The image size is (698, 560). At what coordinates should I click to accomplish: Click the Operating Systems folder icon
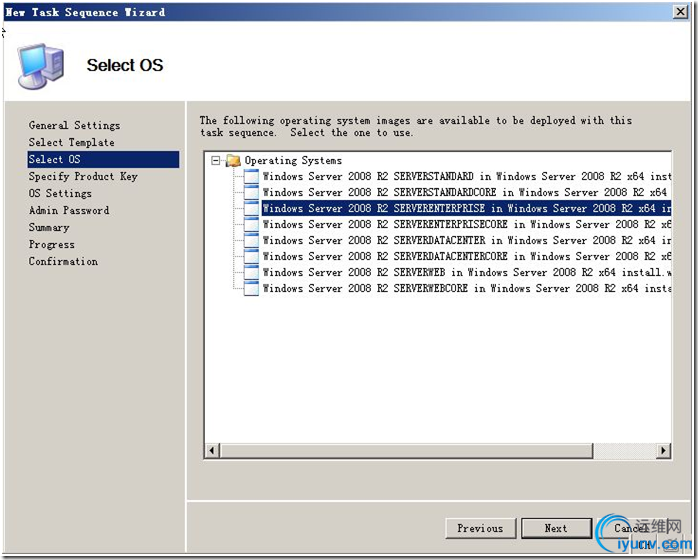(x=233, y=160)
